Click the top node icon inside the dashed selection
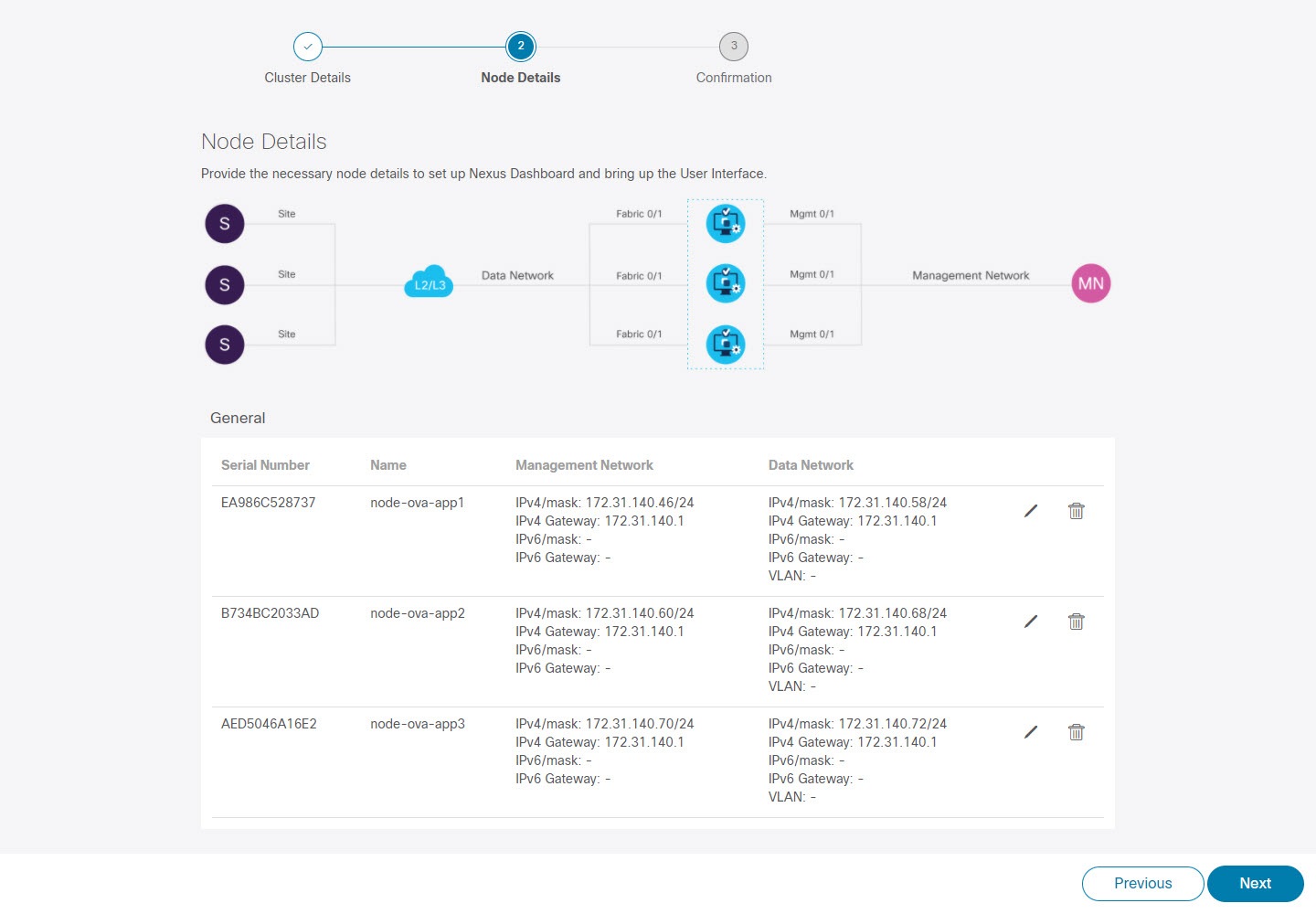Screen dimensions: 1316x914 (x=725, y=223)
